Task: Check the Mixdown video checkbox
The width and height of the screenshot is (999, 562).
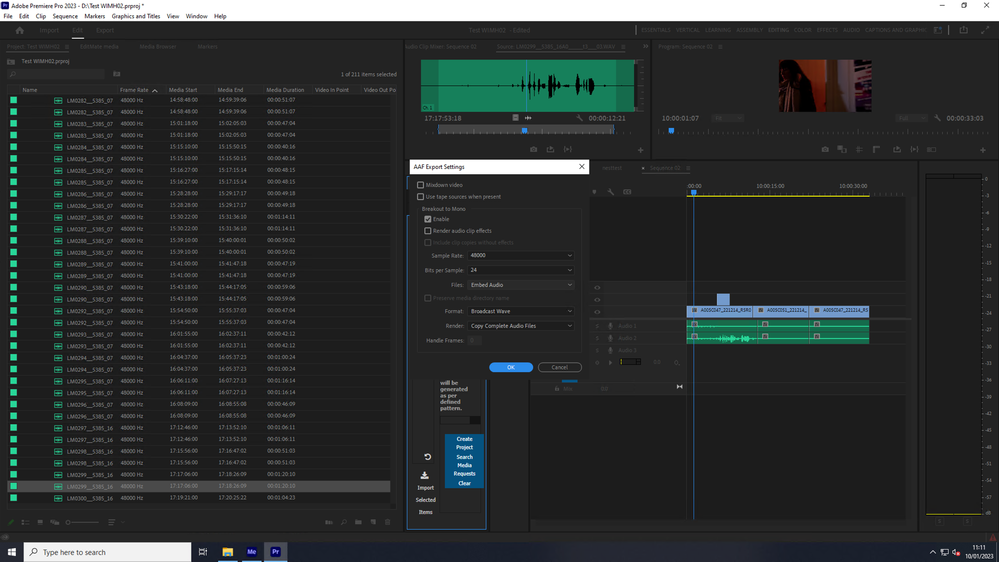Action: tap(420, 185)
